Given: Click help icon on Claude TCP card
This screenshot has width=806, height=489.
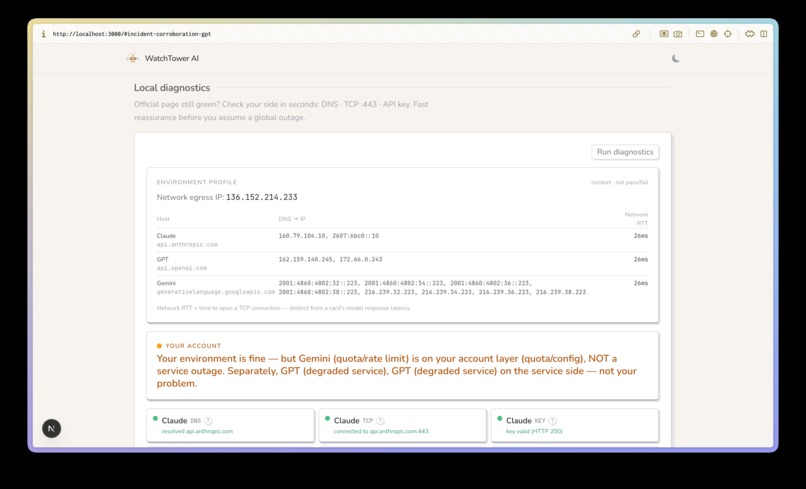Looking at the screenshot, I should pos(380,421).
